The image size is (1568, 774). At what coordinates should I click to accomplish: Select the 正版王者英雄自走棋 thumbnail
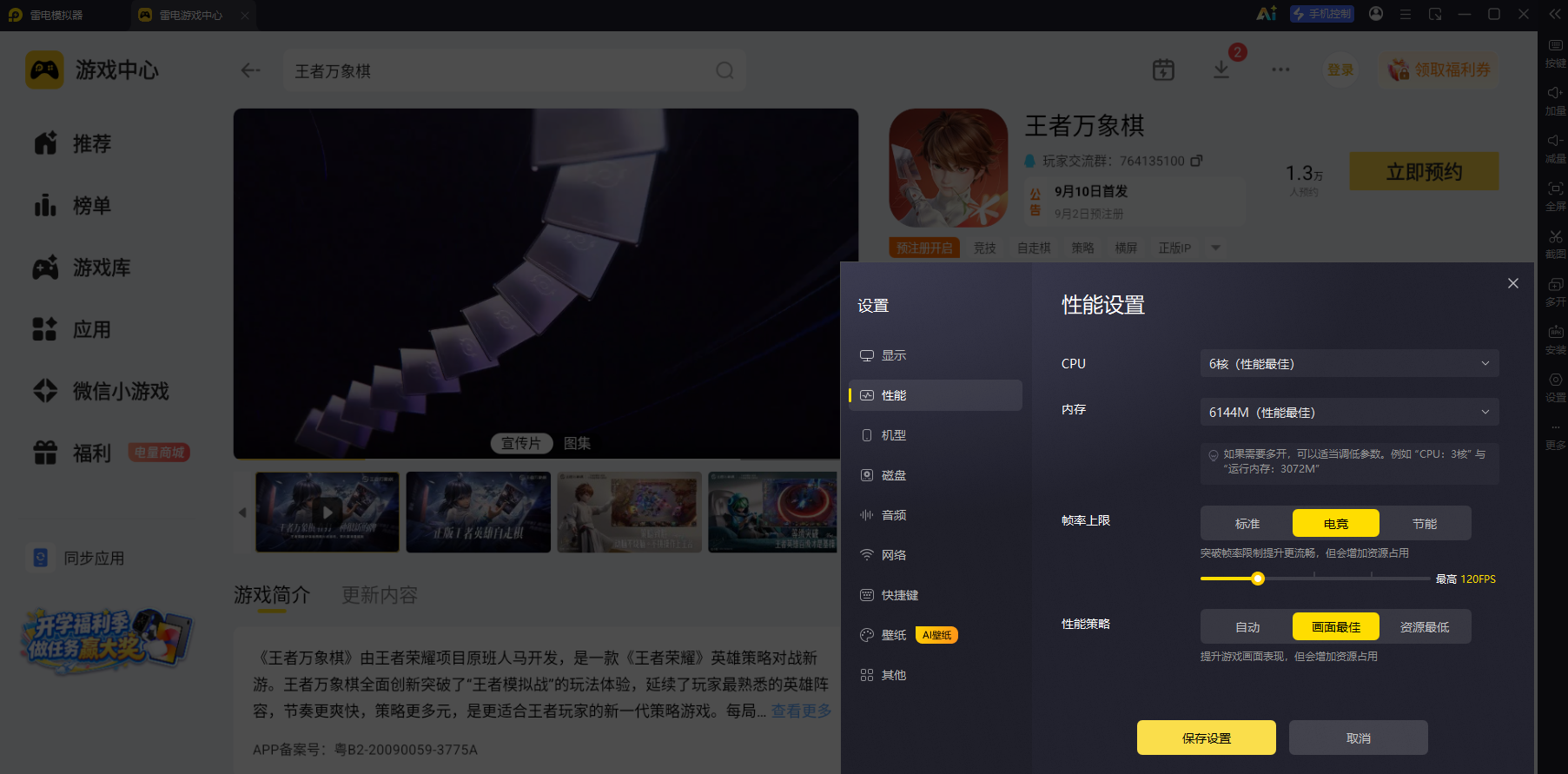click(479, 513)
